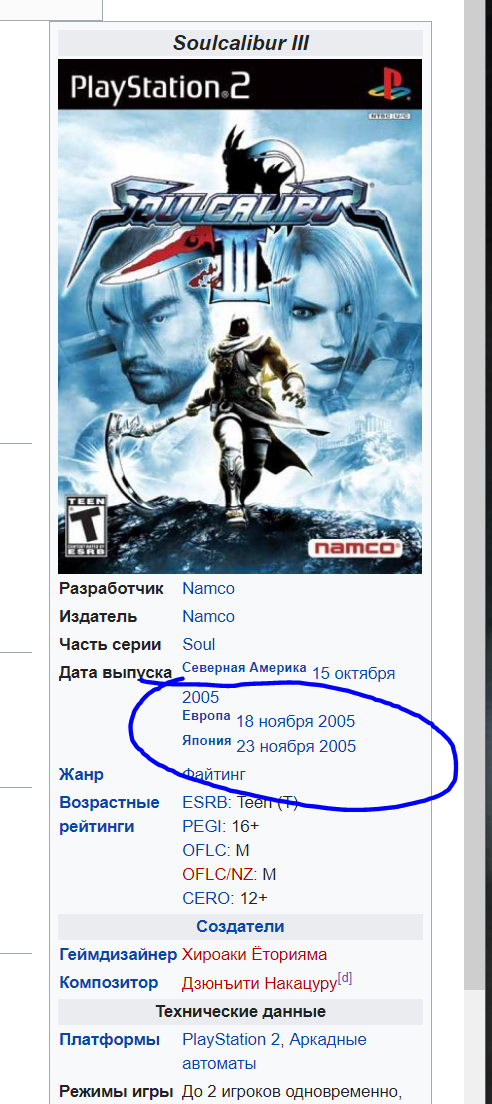Open the Хироаки Ёторияма red link
Screen dimensions: 492x1104
click(254, 955)
